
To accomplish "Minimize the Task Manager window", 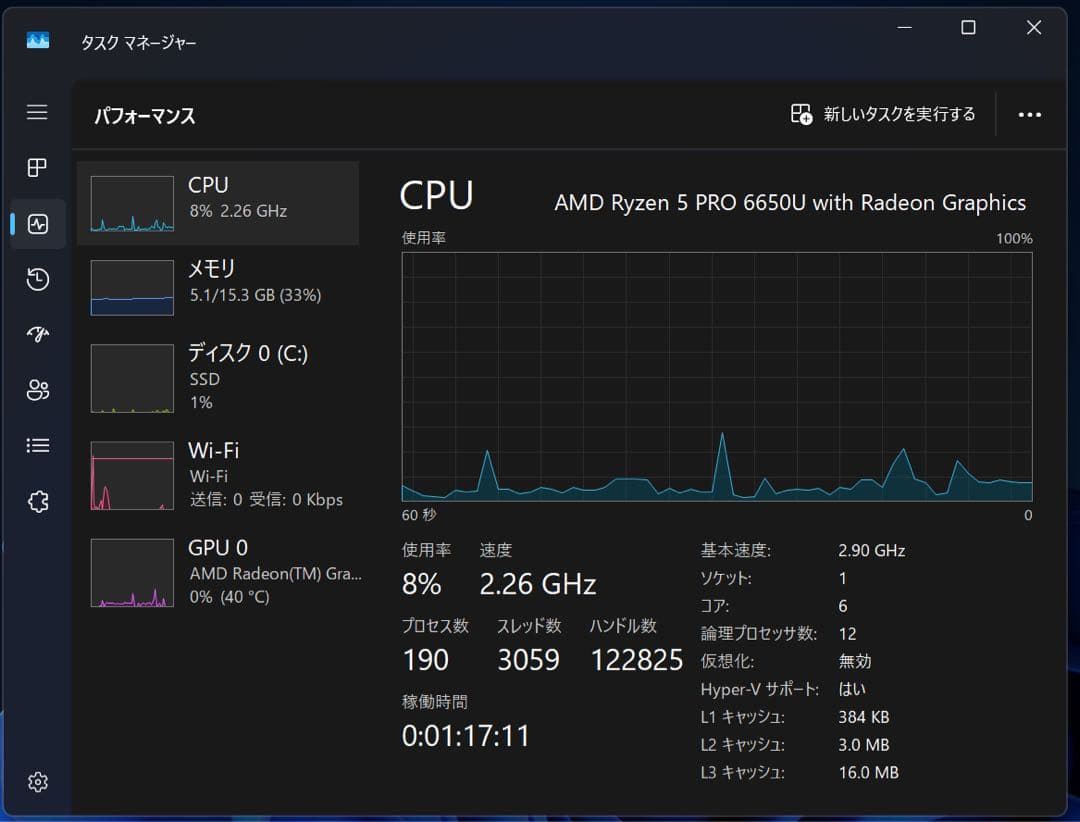I will (904, 28).
